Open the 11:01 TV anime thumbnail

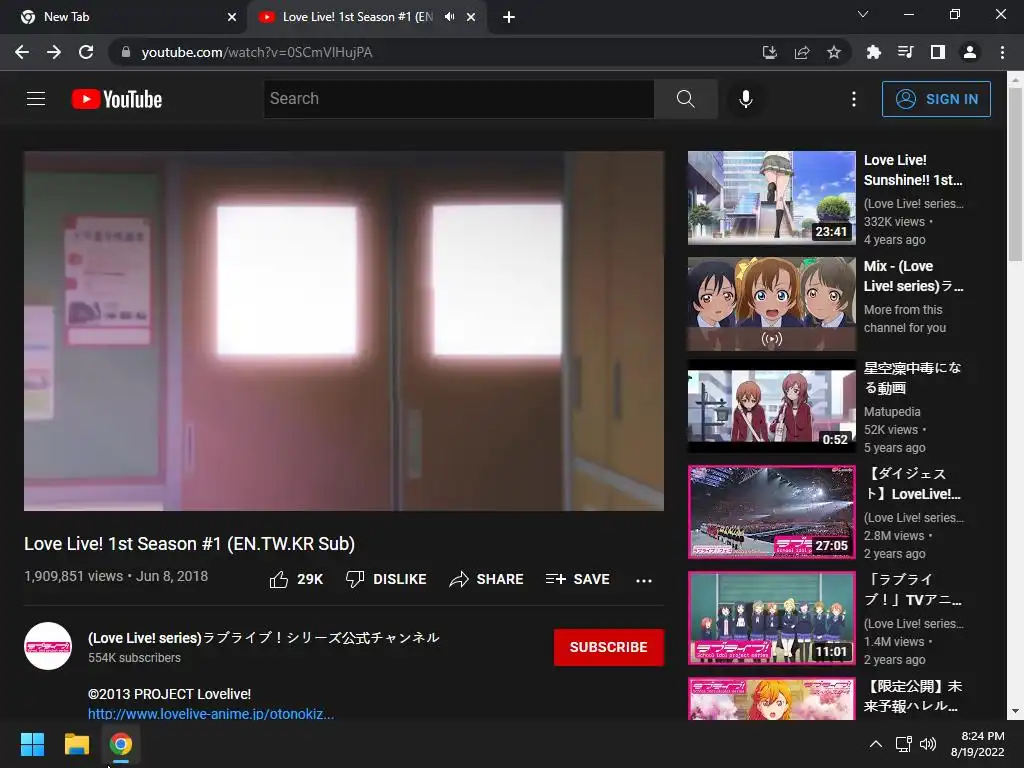771,618
